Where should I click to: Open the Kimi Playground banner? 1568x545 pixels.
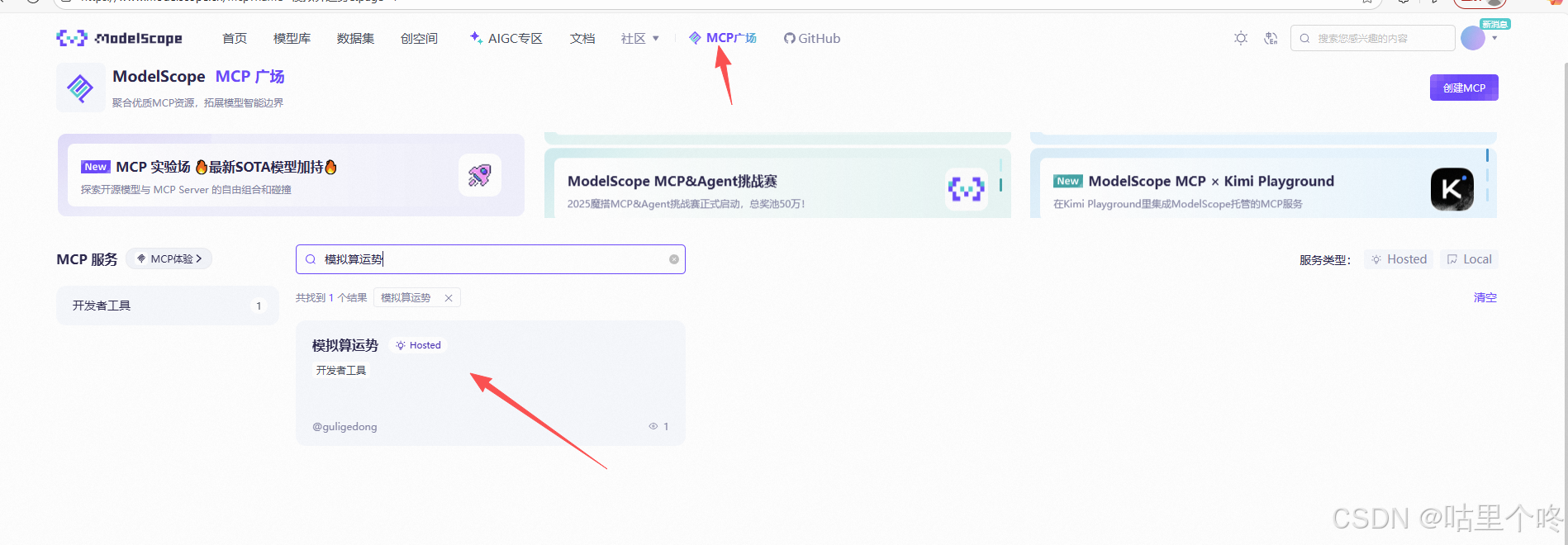pyautogui.click(x=1263, y=183)
